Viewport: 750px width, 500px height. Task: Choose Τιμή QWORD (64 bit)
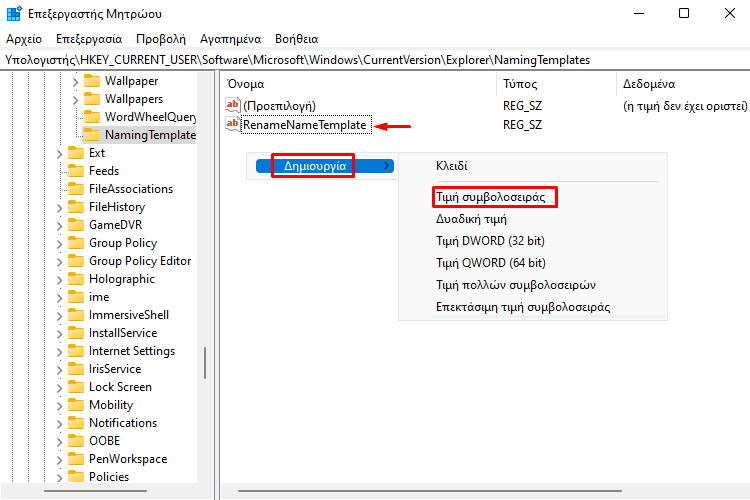click(x=491, y=263)
